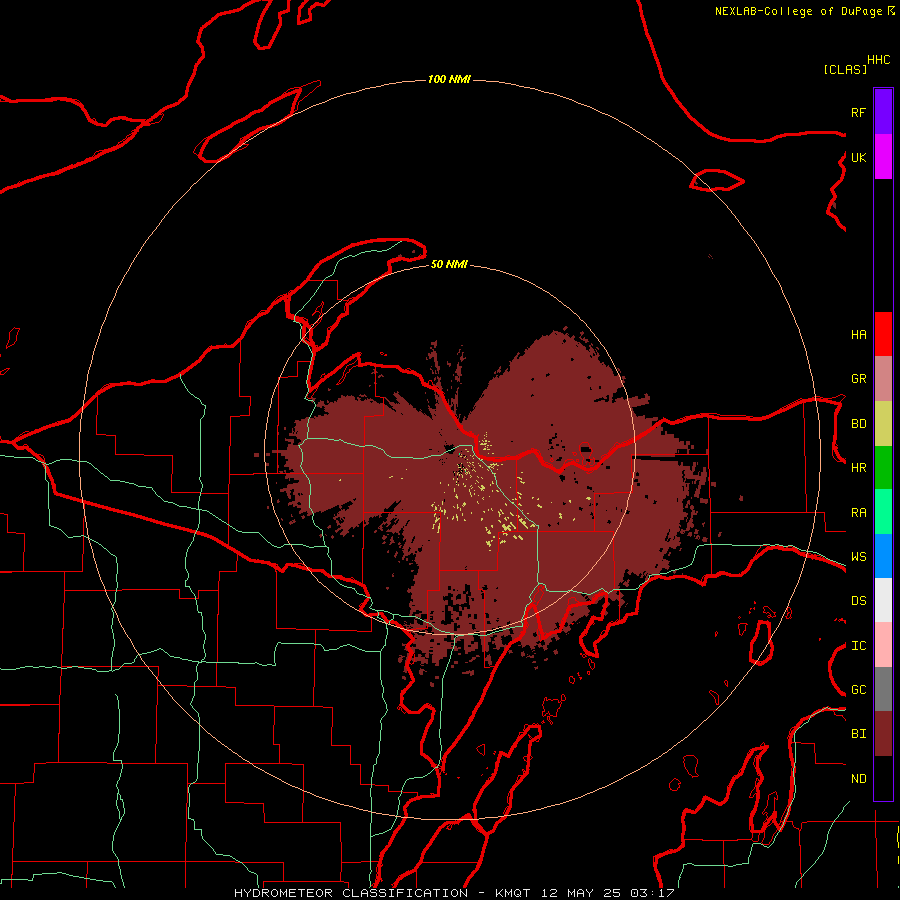
Task: Click the DS legend label
Action: click(859, 601)
